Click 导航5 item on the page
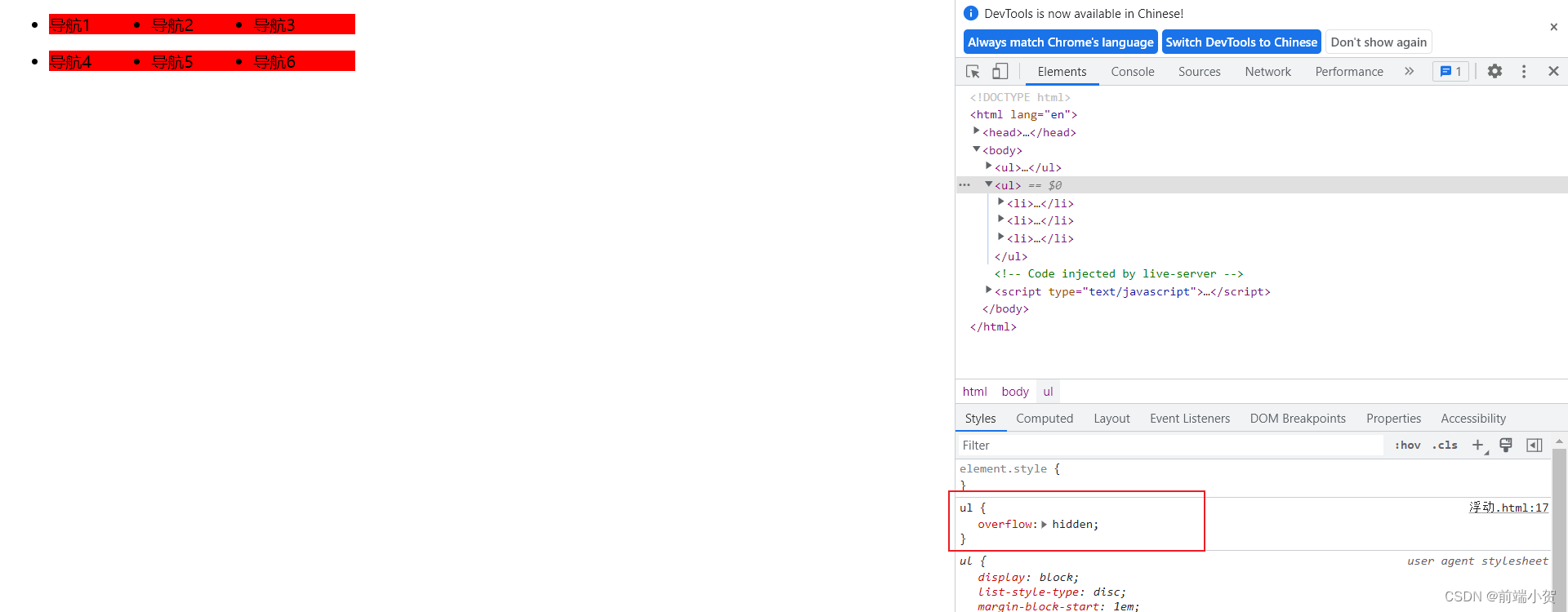 coord(172,62)
